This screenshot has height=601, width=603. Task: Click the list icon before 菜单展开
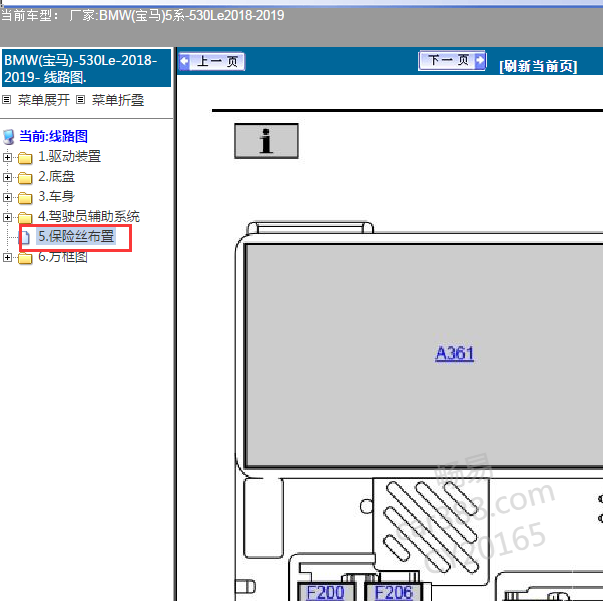pos(7,100)
